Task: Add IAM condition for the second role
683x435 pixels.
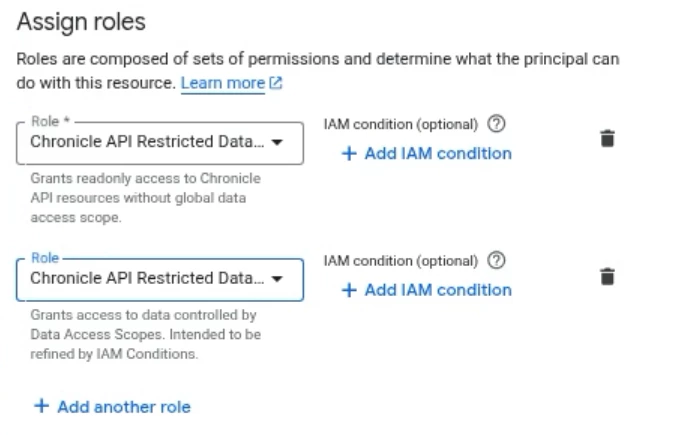Action: click(x=437, y=290)
